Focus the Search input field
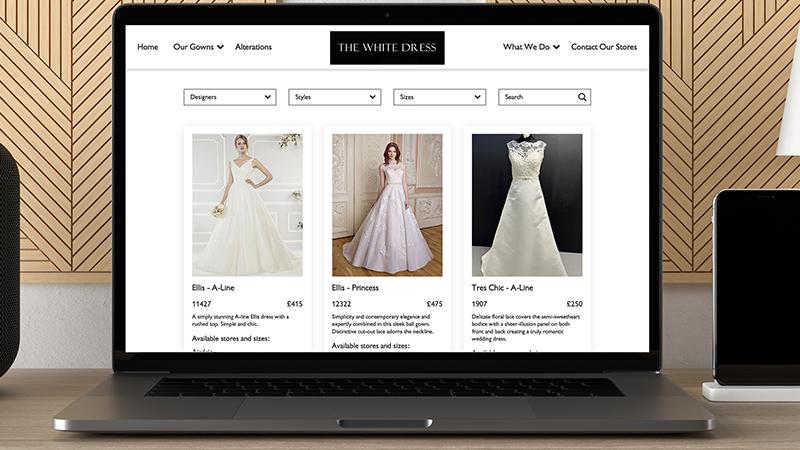This screenshot has width=800, height=450. click(x=544, y=97)
